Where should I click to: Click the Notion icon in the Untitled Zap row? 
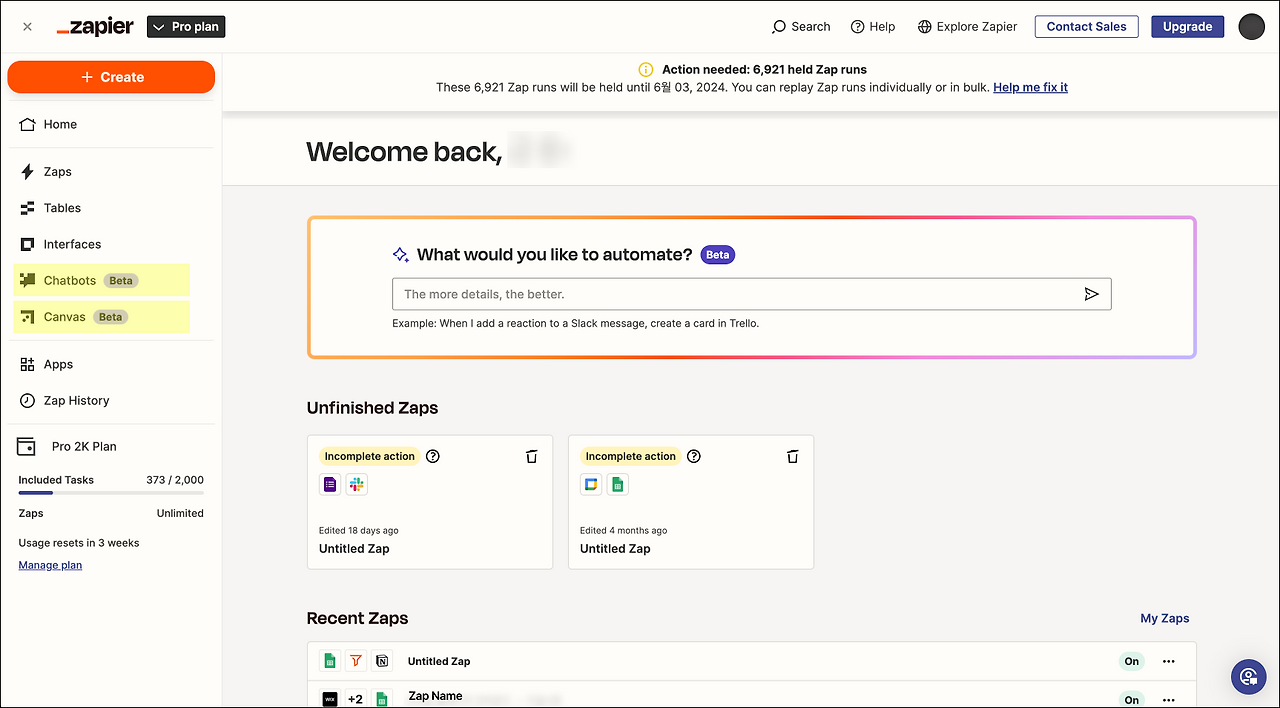pos(382,661)
